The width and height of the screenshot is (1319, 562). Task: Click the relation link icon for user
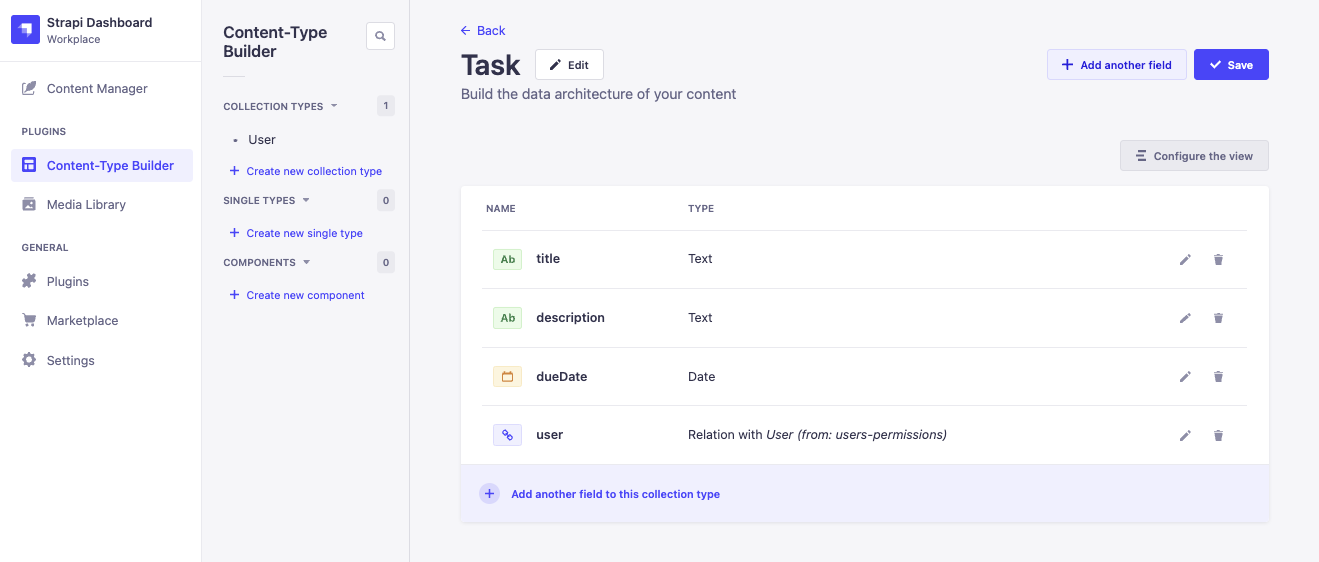(507, 435)
